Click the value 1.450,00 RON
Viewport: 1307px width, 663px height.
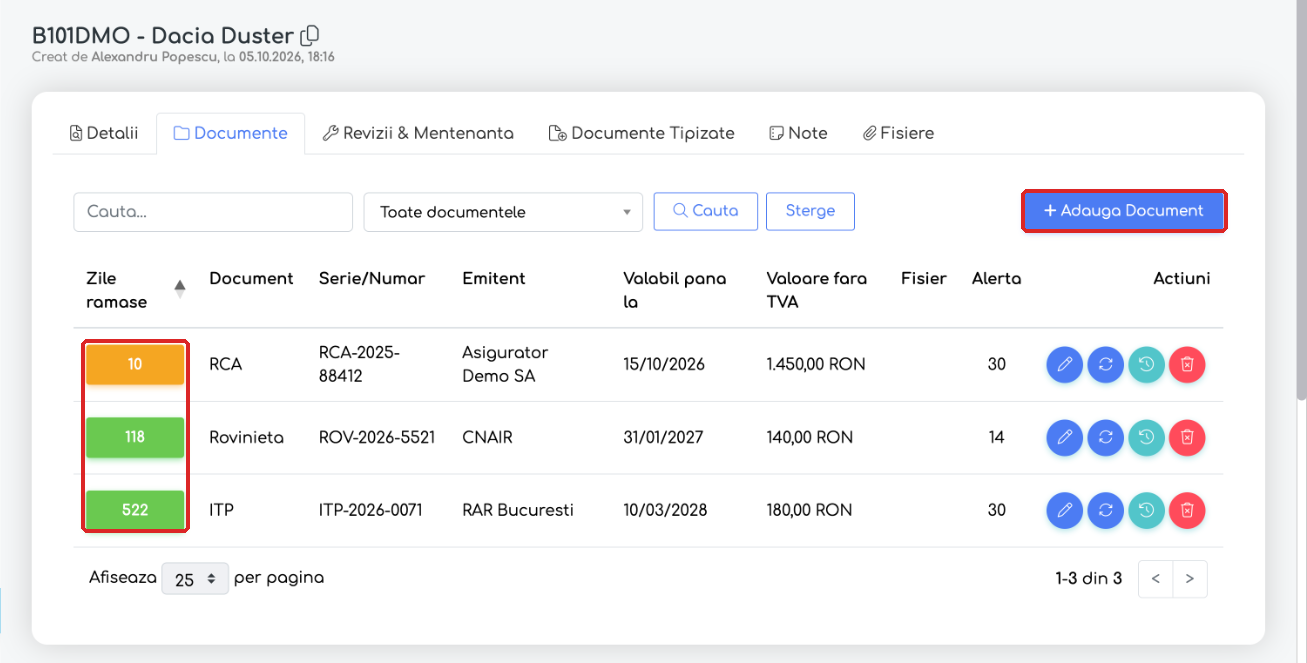[x=816, y=365]
